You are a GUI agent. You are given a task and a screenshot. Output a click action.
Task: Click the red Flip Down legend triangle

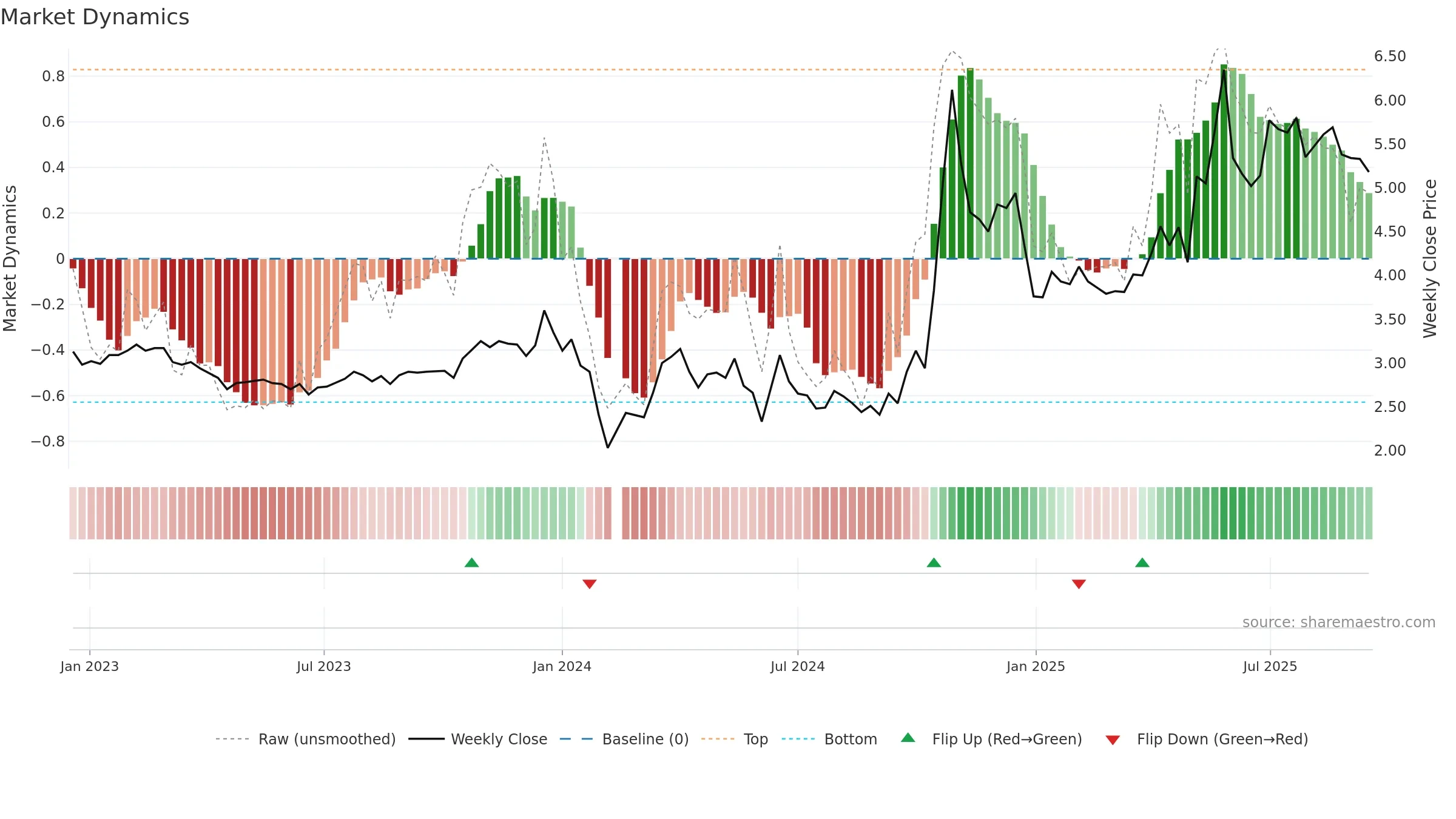[1113, 740]
